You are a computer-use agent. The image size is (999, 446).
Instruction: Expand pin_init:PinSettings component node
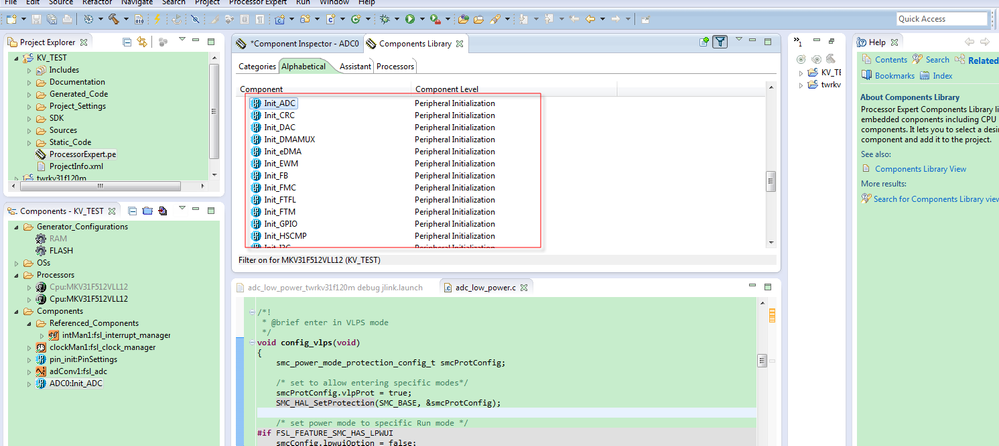coord(29,359)
